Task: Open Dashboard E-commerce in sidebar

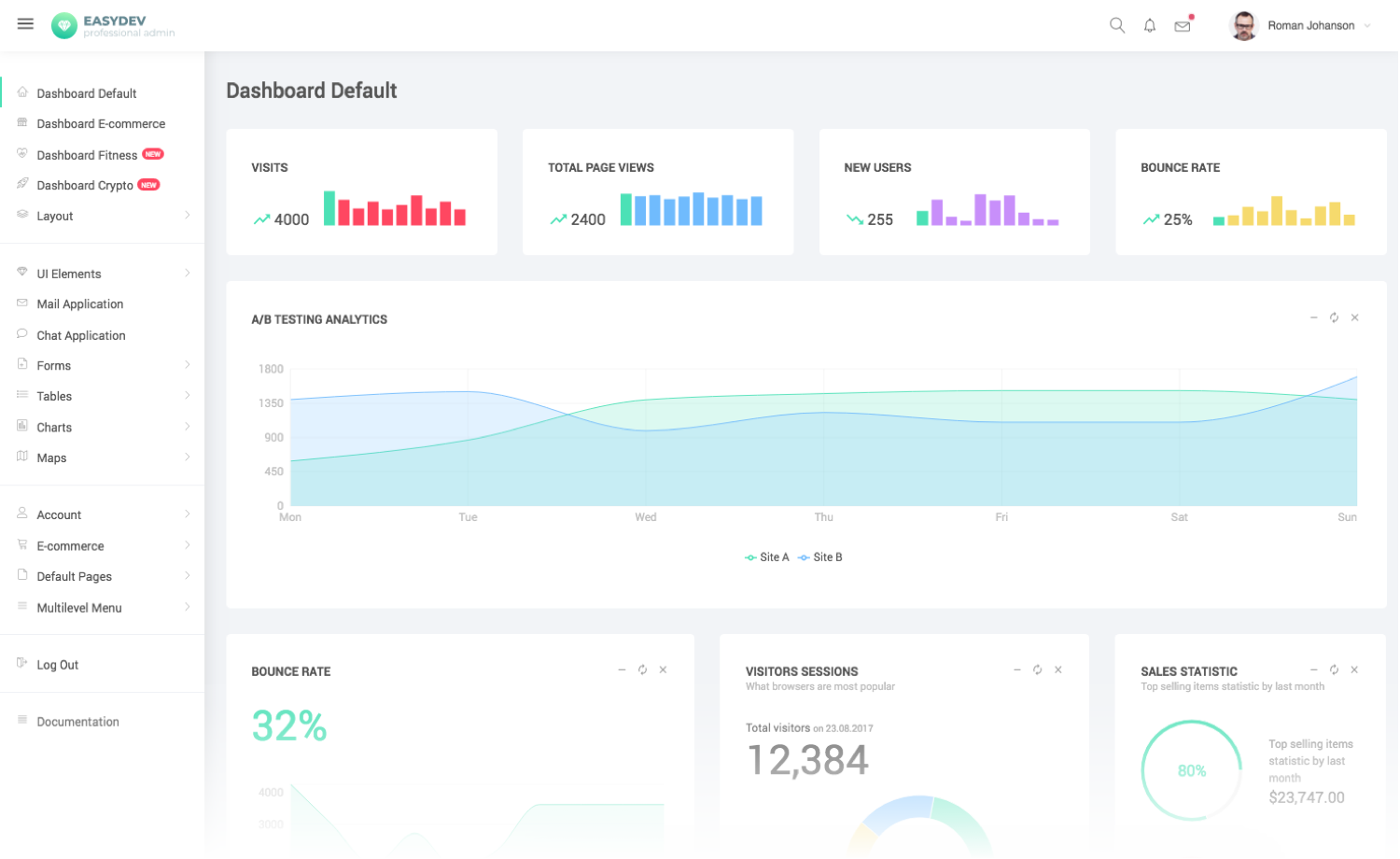Action: click(x=103, y=124)
